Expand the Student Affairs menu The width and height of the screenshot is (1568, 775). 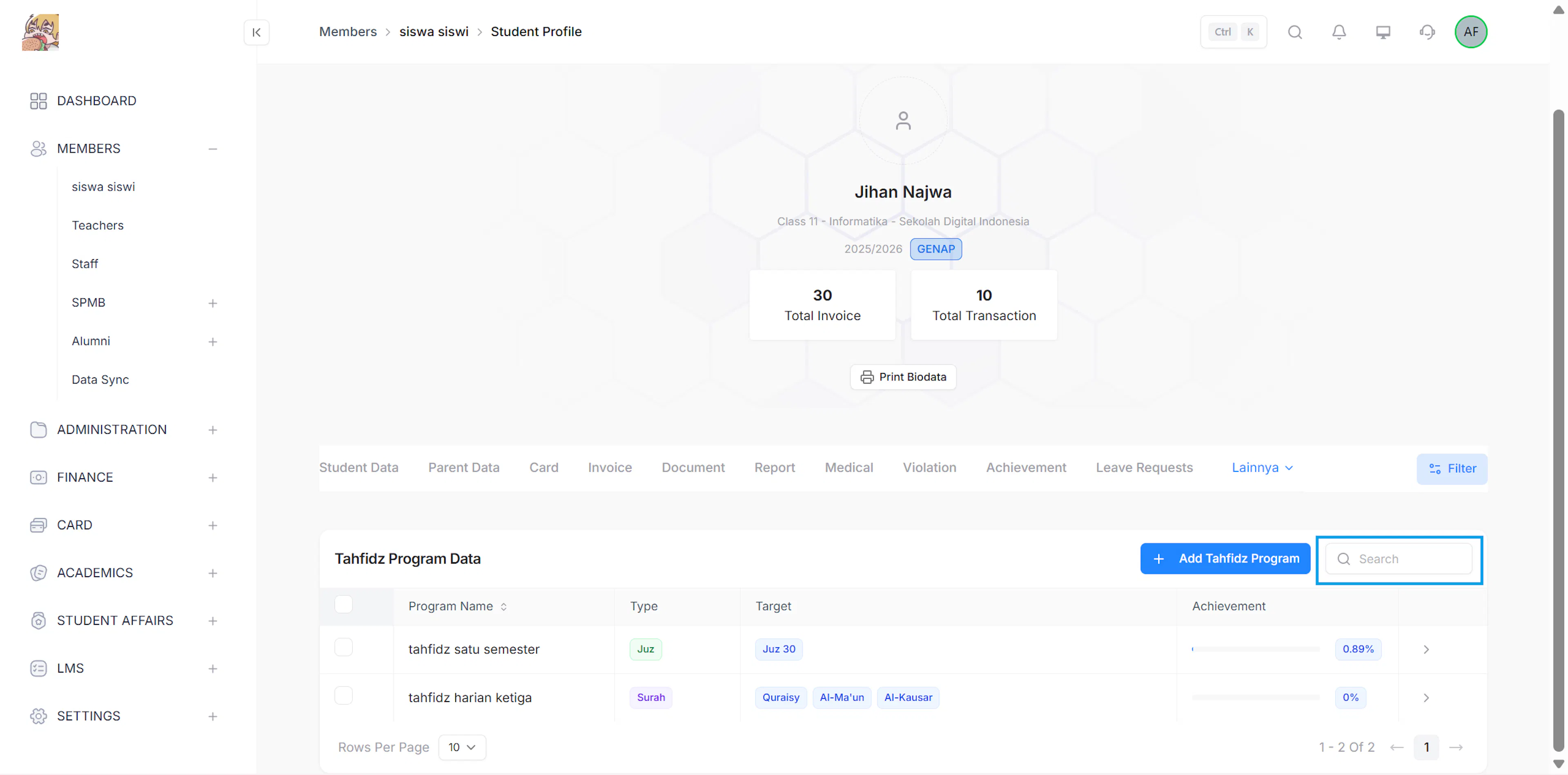tap(212, 621)
